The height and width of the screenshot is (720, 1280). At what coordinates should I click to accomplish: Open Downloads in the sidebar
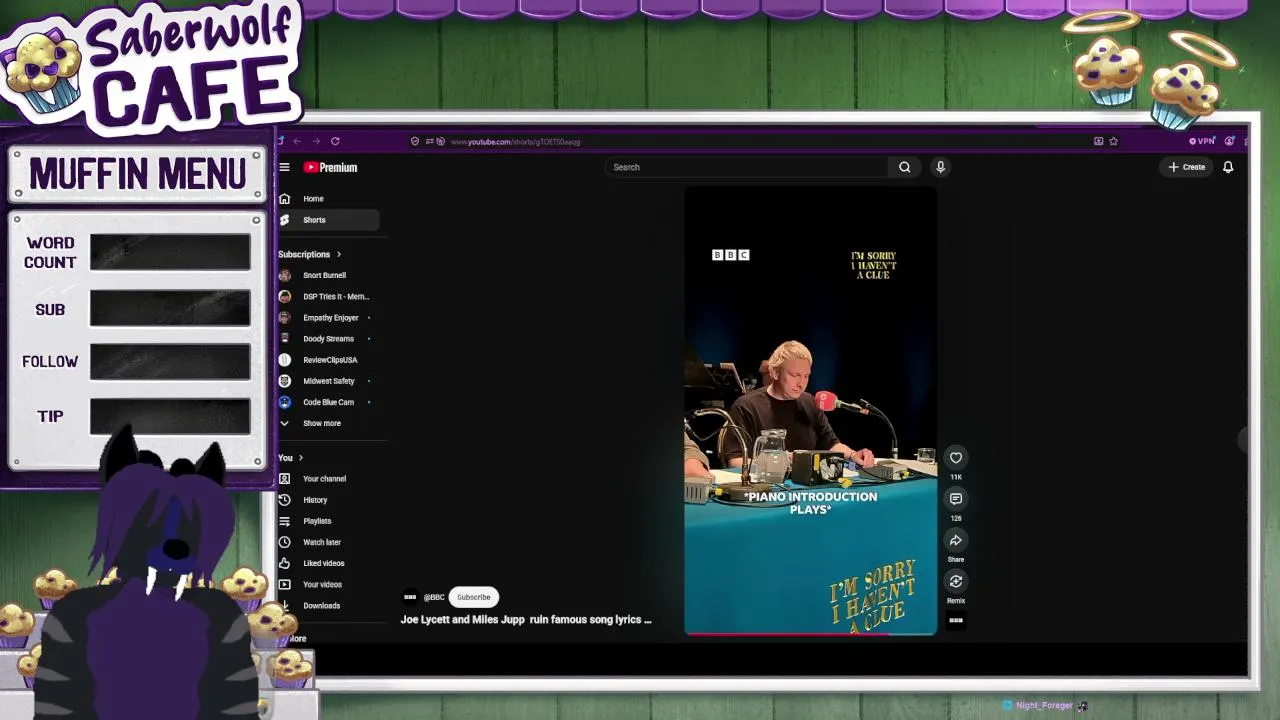328,606
